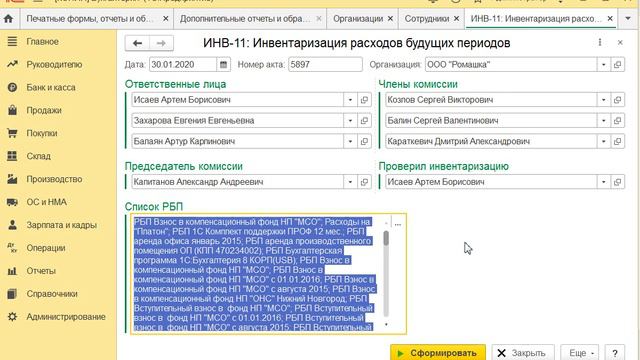Screen dimensions: 640x360
Task: Close the Сотрудники tab
Action: (x=457, y=19)
